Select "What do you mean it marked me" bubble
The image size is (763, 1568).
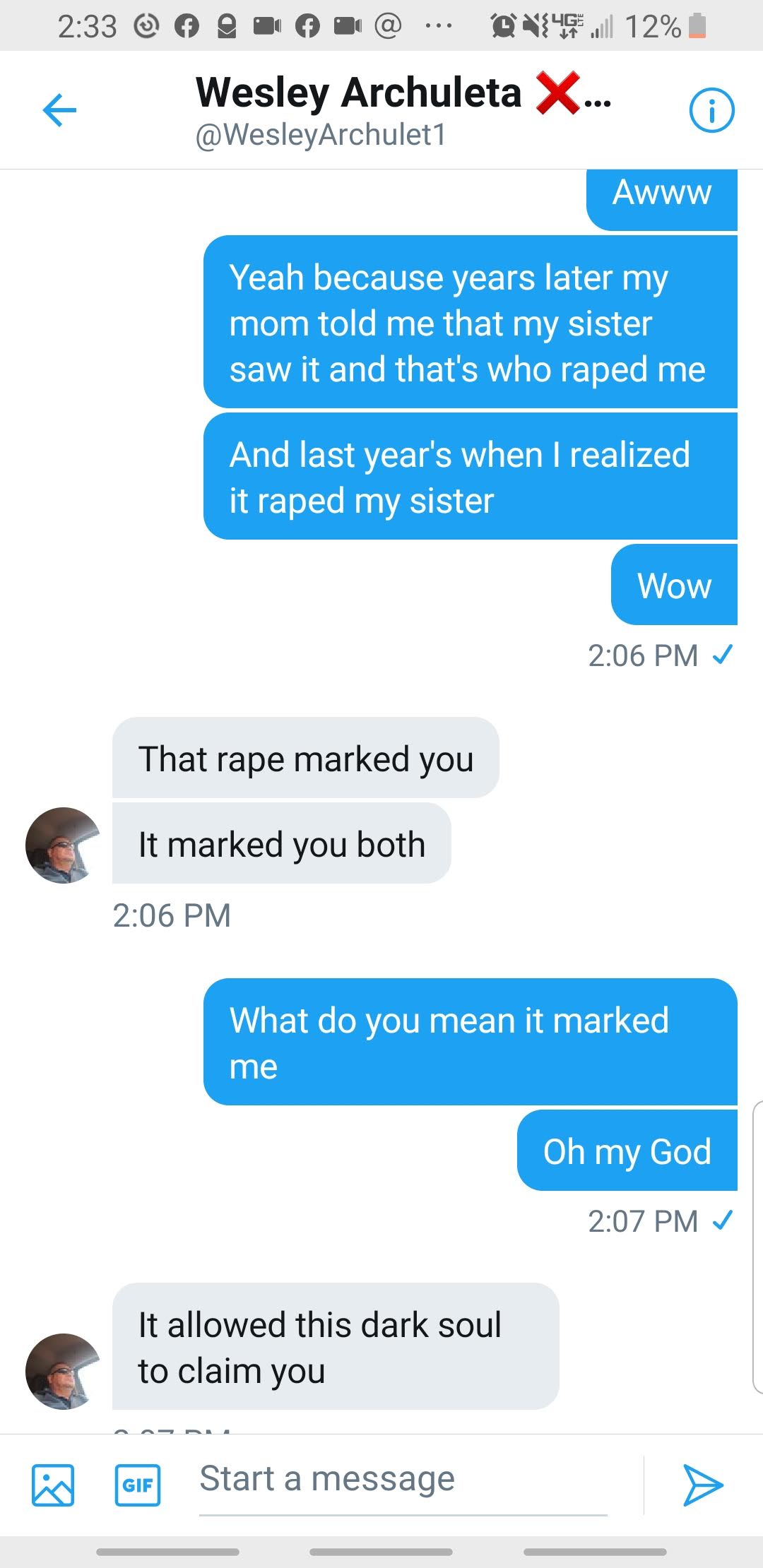pyautogui.click(x=470, y=1043)
